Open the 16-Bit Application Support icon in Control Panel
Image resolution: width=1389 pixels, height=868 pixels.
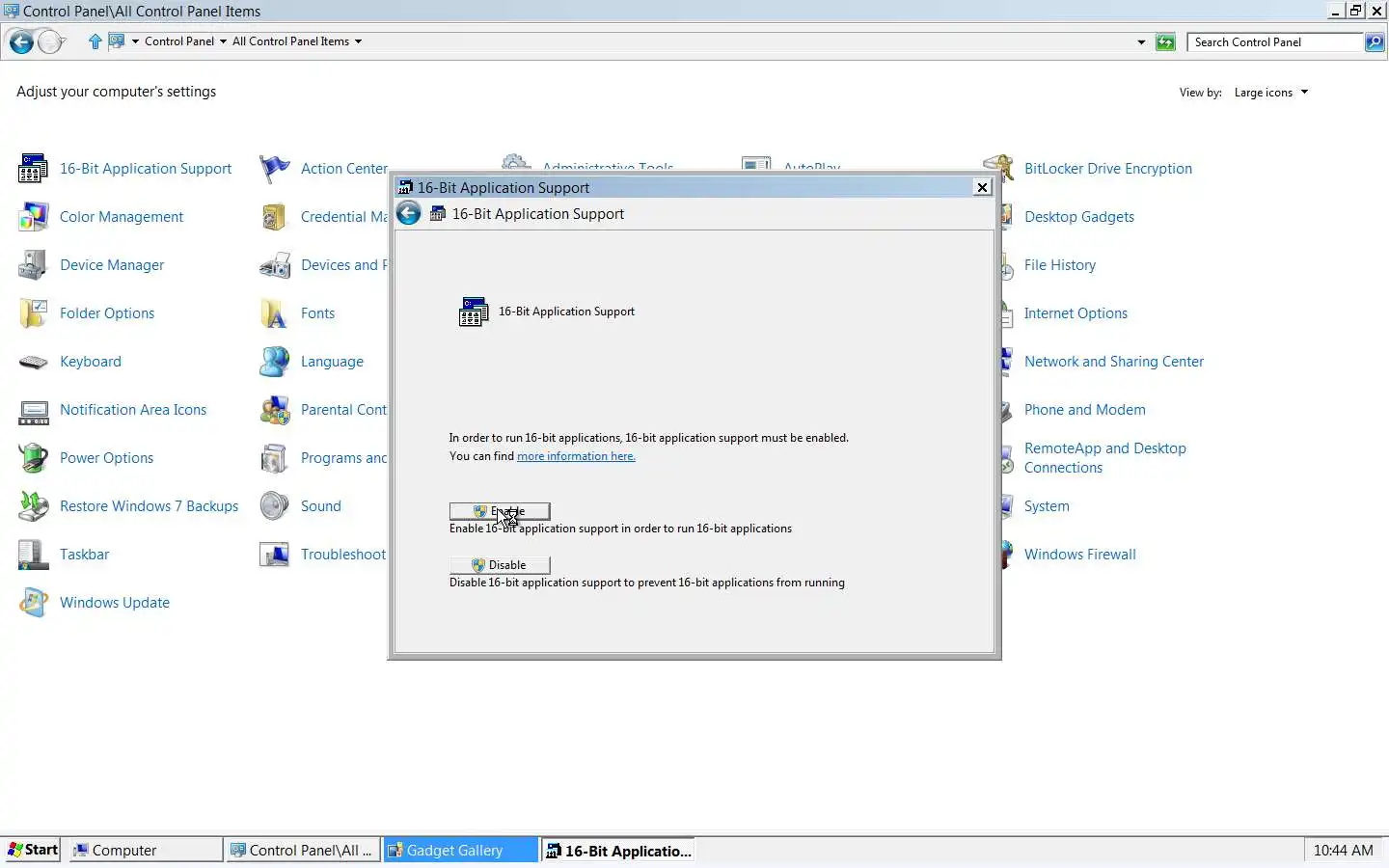click(x=33, y=169)
